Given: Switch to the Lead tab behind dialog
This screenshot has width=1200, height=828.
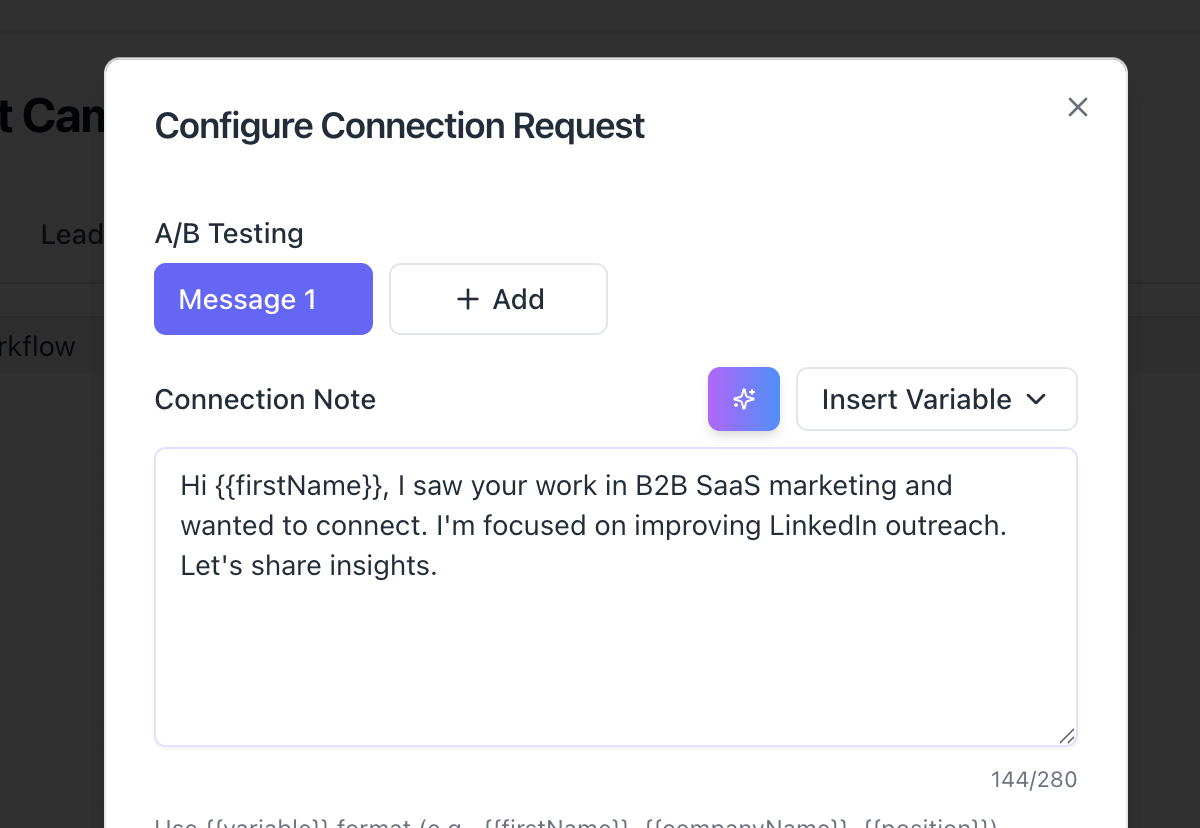Looking at the screenshot, I should coord(72,235).
